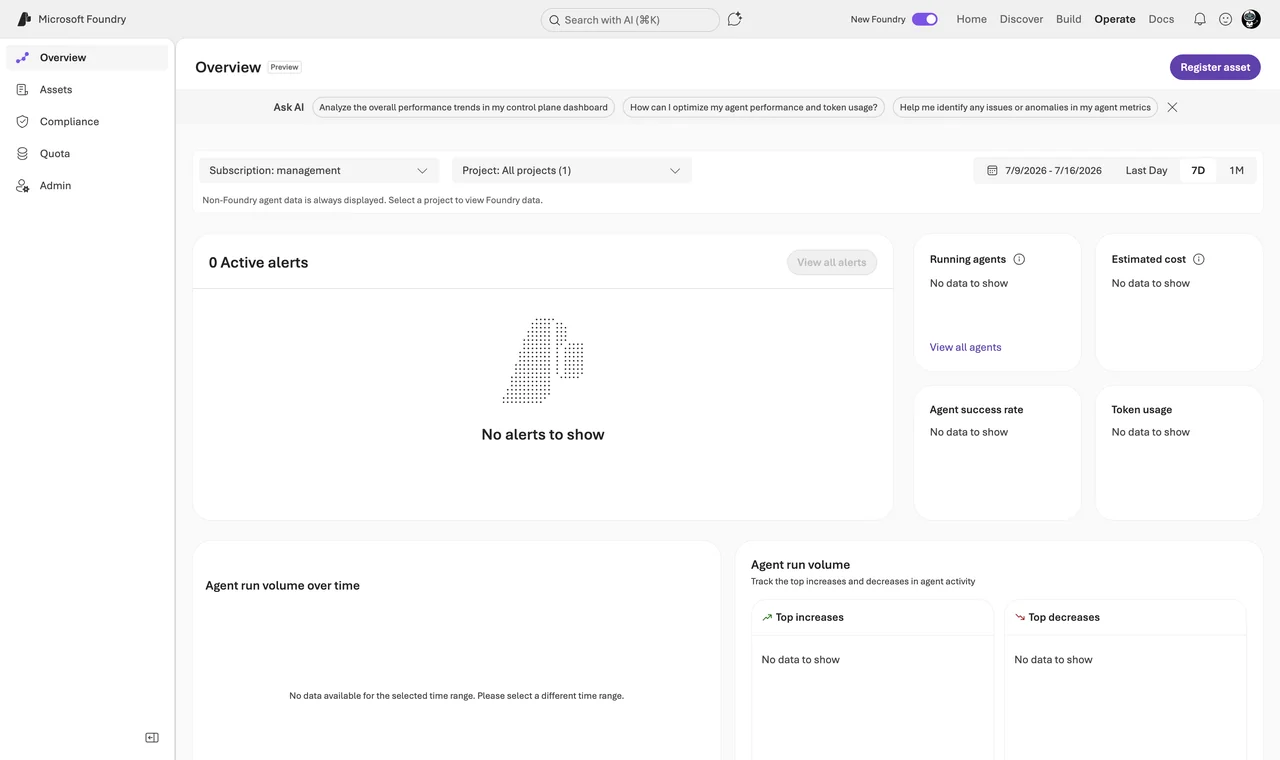
Task: Select the 1M time range
Action: point(1237,171)
